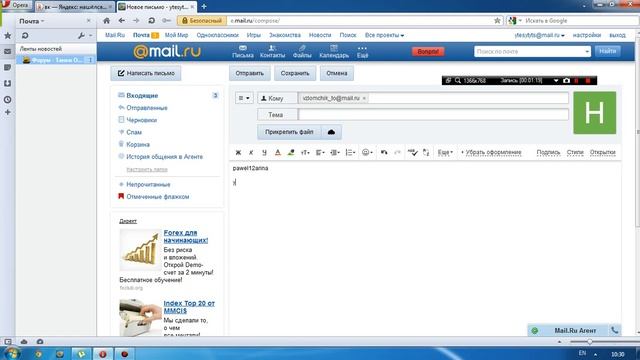This screenshot has width=640, height=360.
Task: Open Календарь section in header
Action: coord(334,52)
